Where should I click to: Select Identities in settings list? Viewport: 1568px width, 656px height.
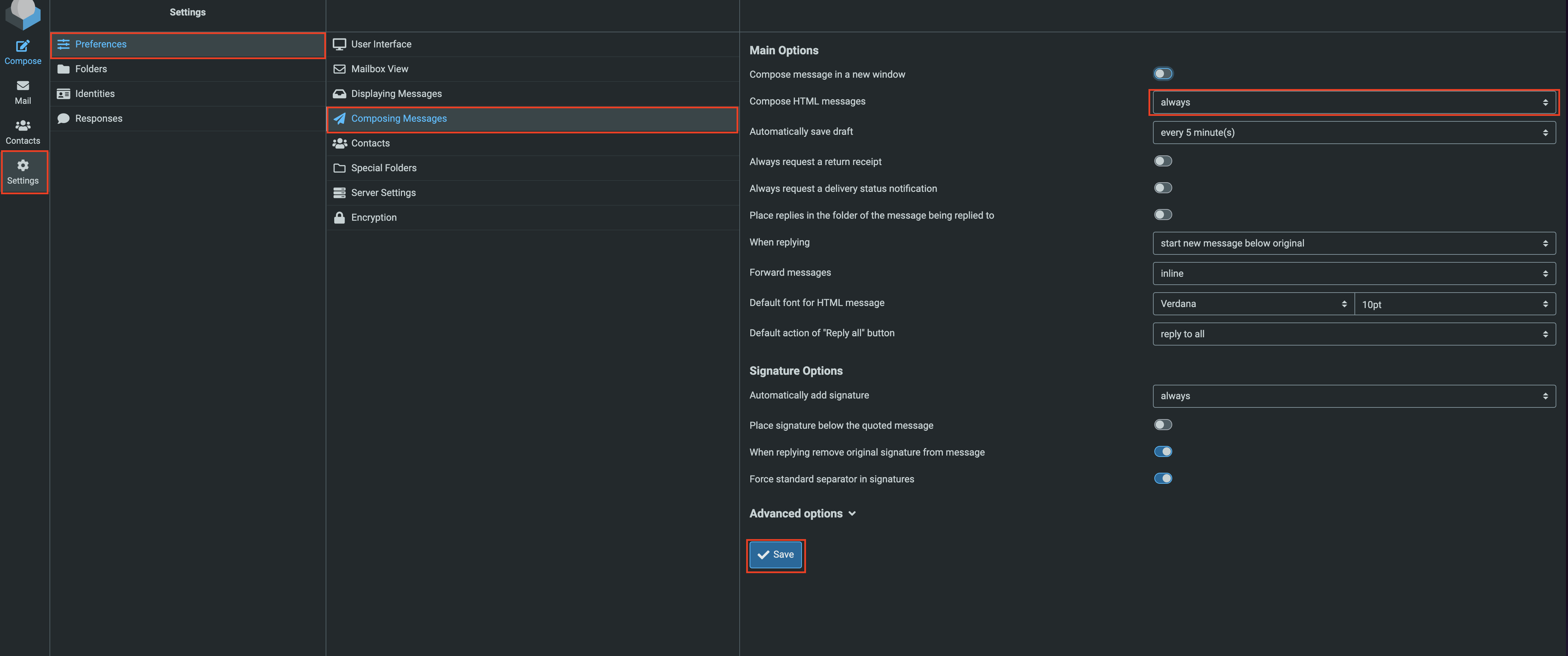coord(187,94)
